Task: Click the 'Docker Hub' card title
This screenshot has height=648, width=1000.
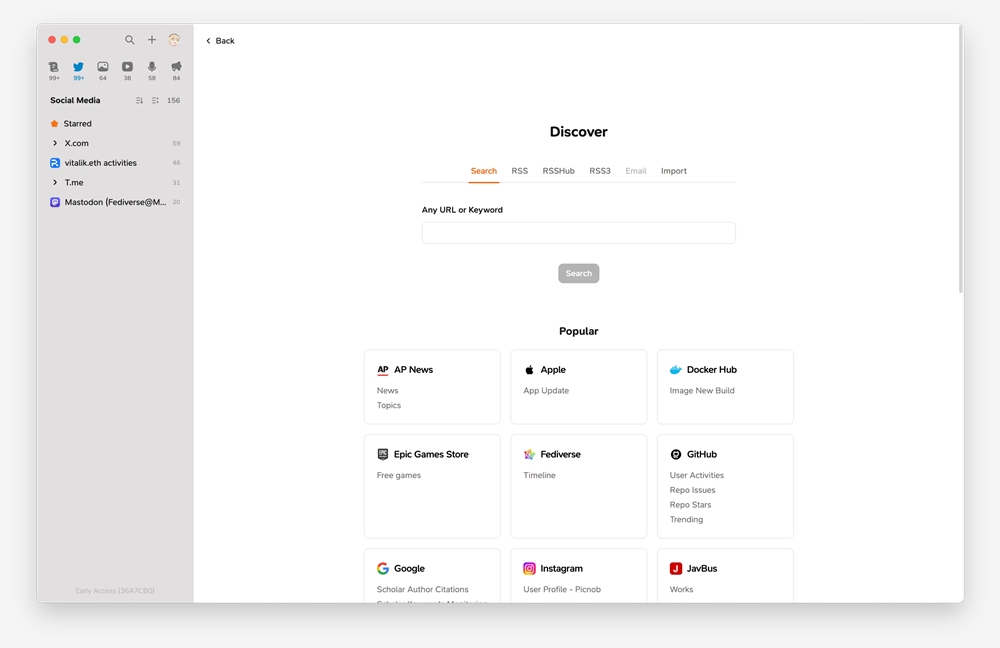Action: tap(712, 370)
